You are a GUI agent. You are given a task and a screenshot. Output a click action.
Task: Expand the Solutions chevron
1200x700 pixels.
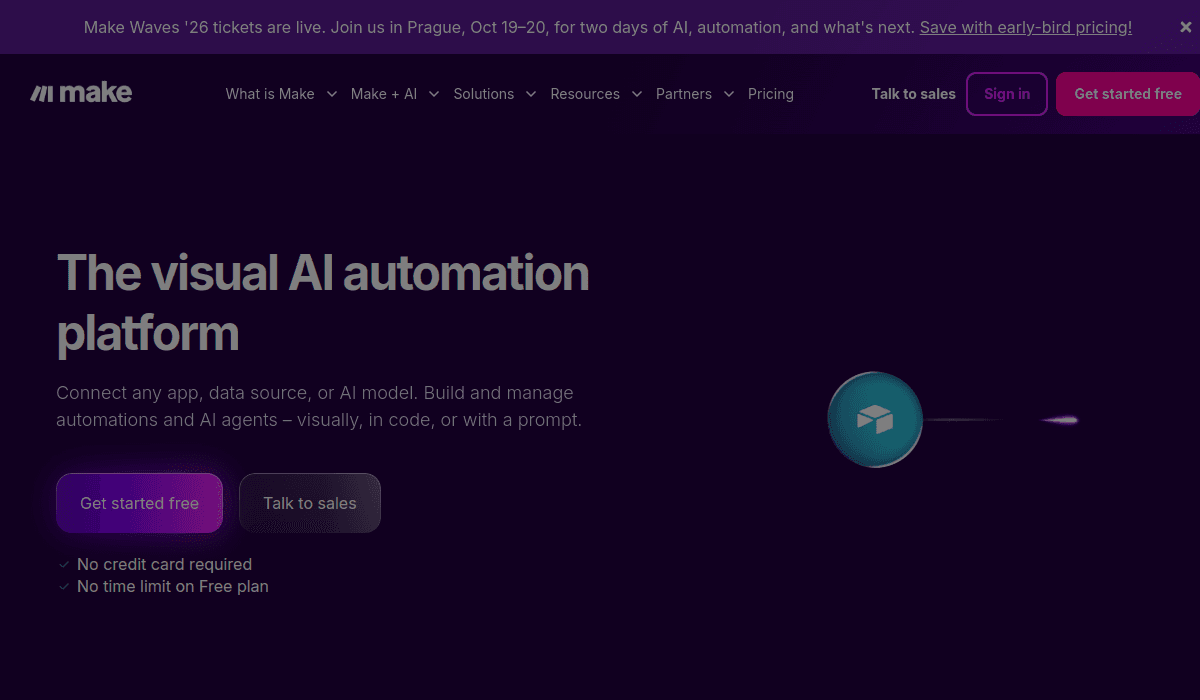click(x=531, y=94)
